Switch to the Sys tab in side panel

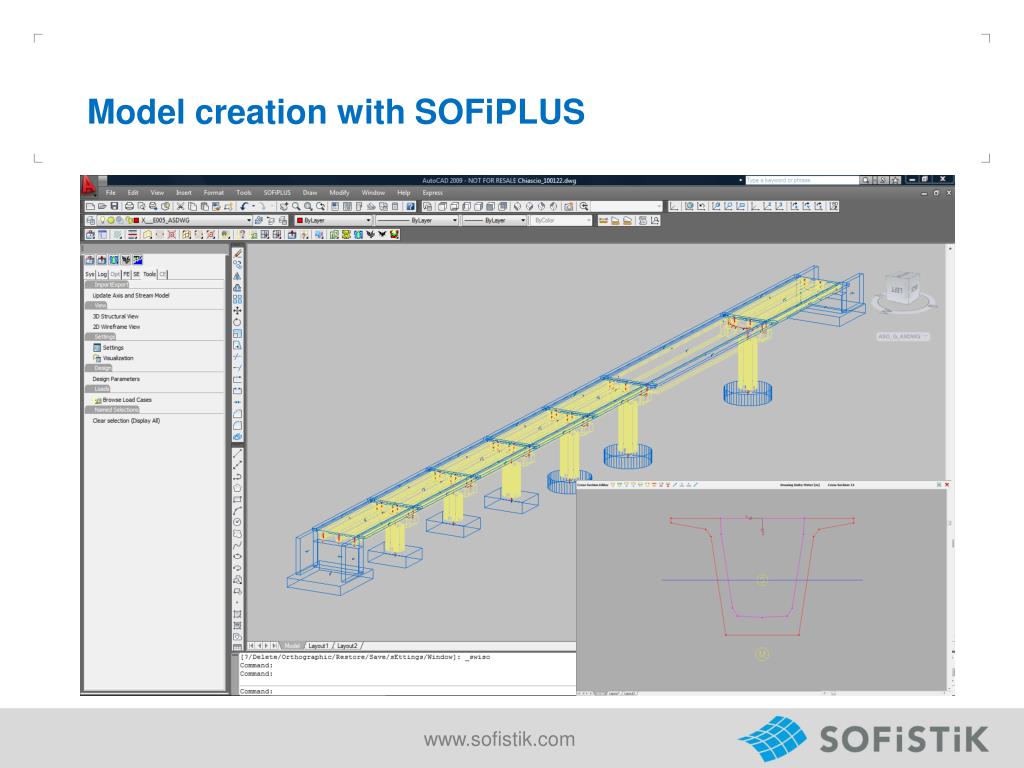click(89, 274)
